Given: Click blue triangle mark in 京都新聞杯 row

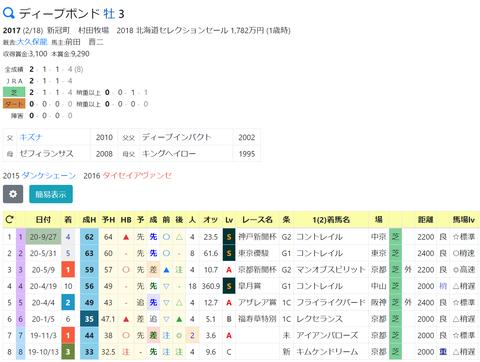Looking at the screenshot, I should 166,270.
